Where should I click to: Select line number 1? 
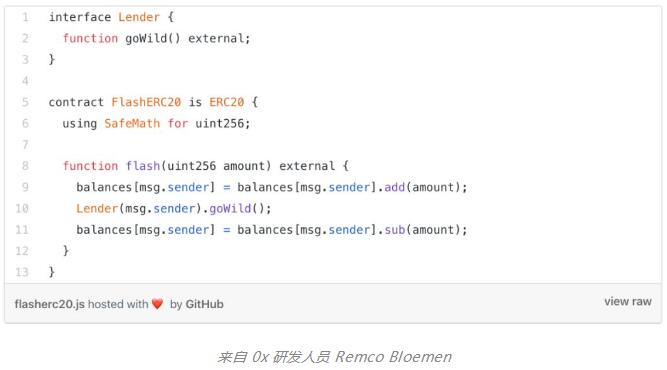(x=26, y=17)
